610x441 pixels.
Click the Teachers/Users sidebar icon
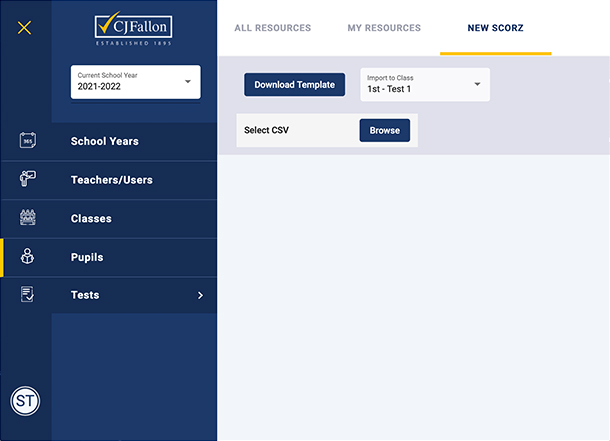tap(27, 180)
